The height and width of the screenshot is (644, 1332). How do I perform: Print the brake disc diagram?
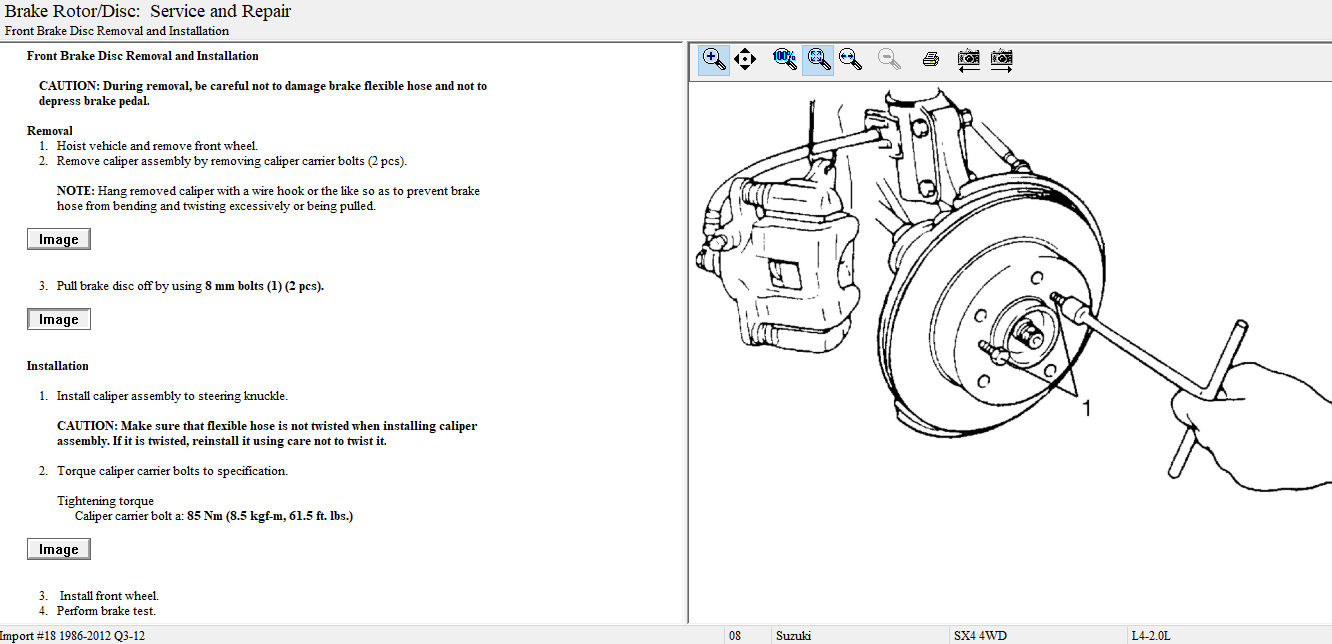point(930,59)
